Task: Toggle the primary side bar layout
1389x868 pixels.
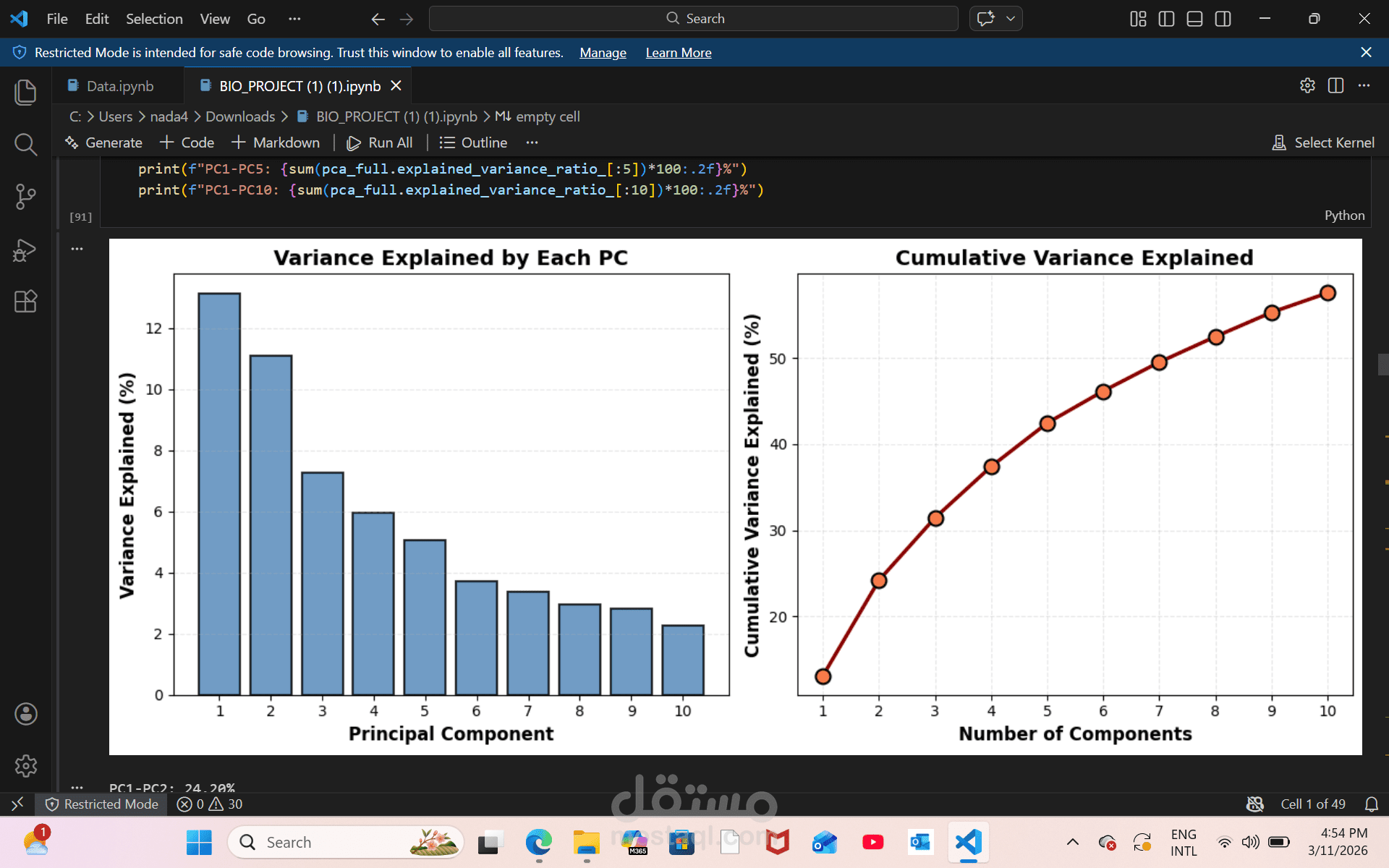Action: pos(1166,19)
